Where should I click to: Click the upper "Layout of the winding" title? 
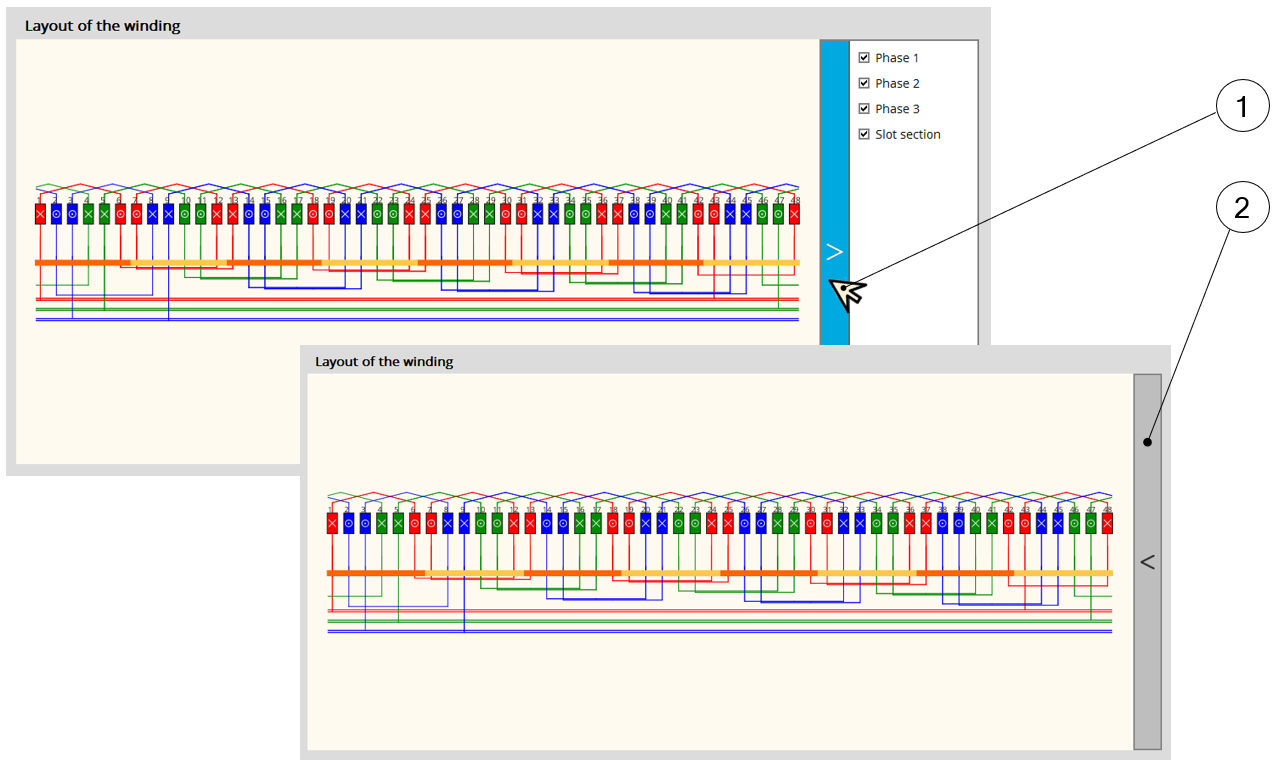102,26
